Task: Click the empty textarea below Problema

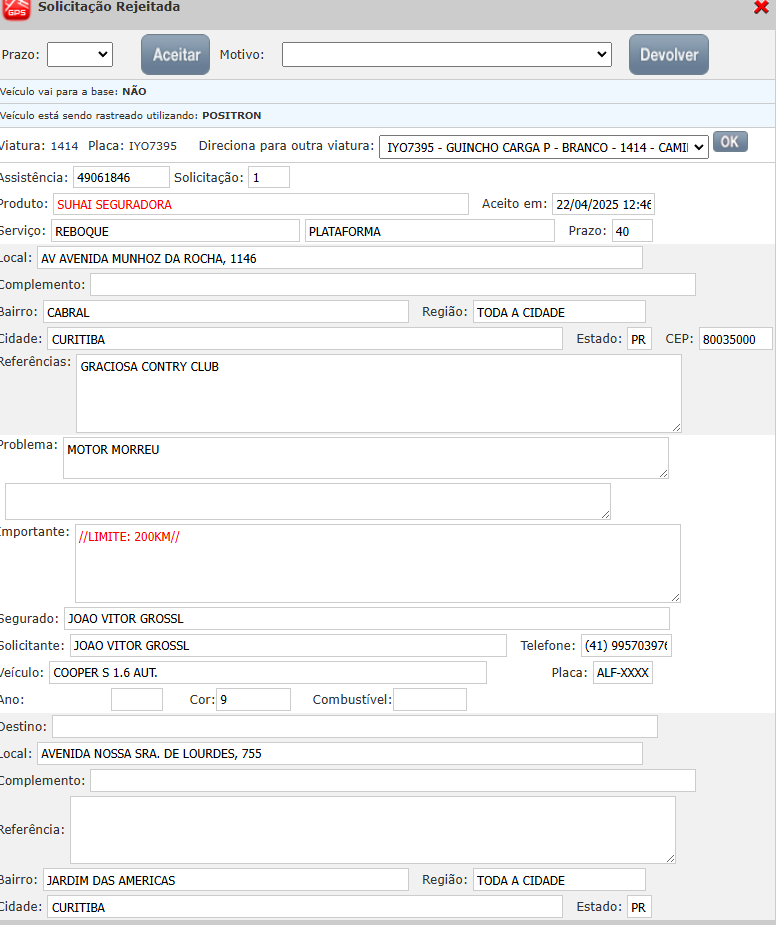Action: click(x=308, y=501)
